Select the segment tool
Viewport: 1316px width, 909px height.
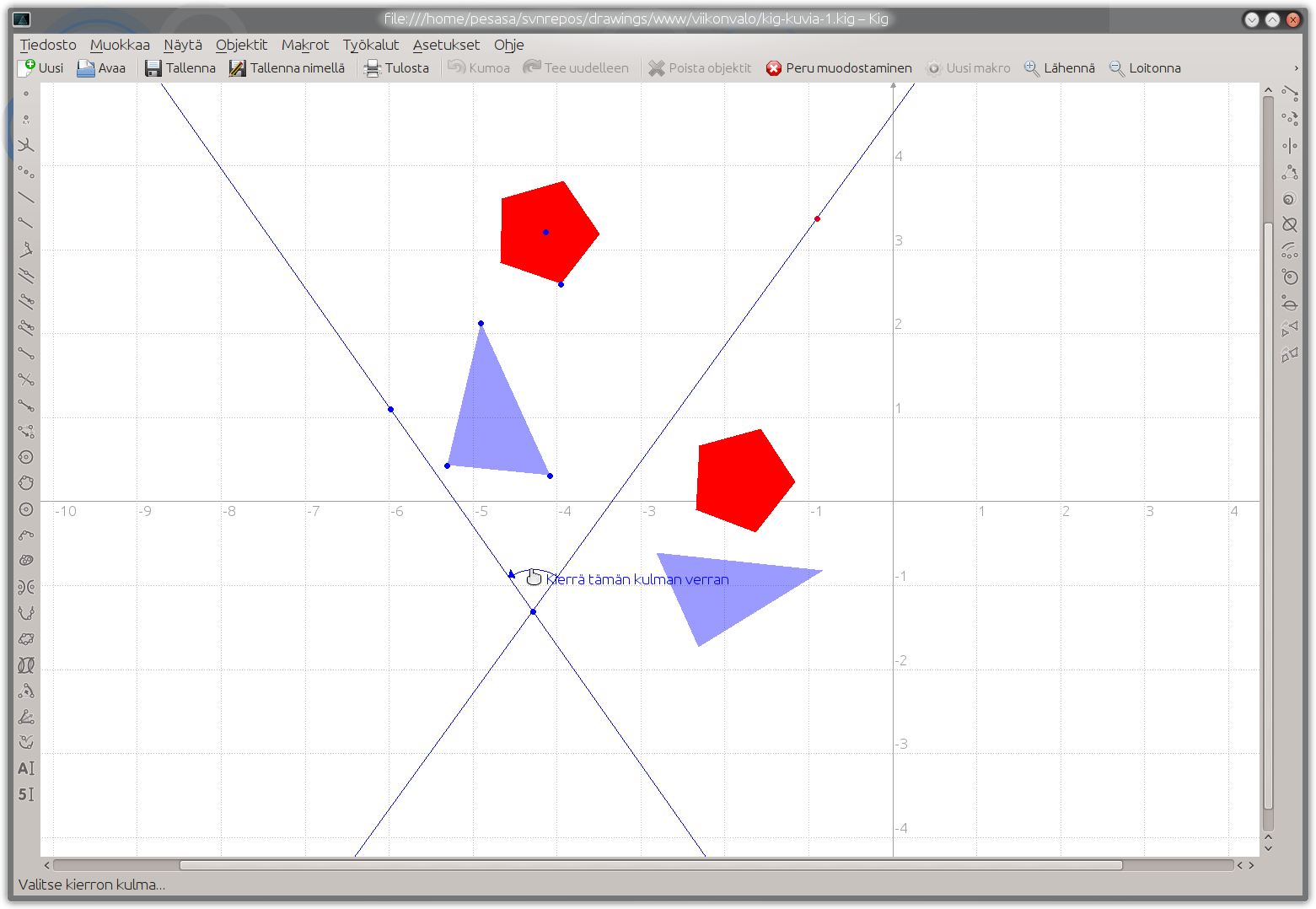[x=26, y=353]
